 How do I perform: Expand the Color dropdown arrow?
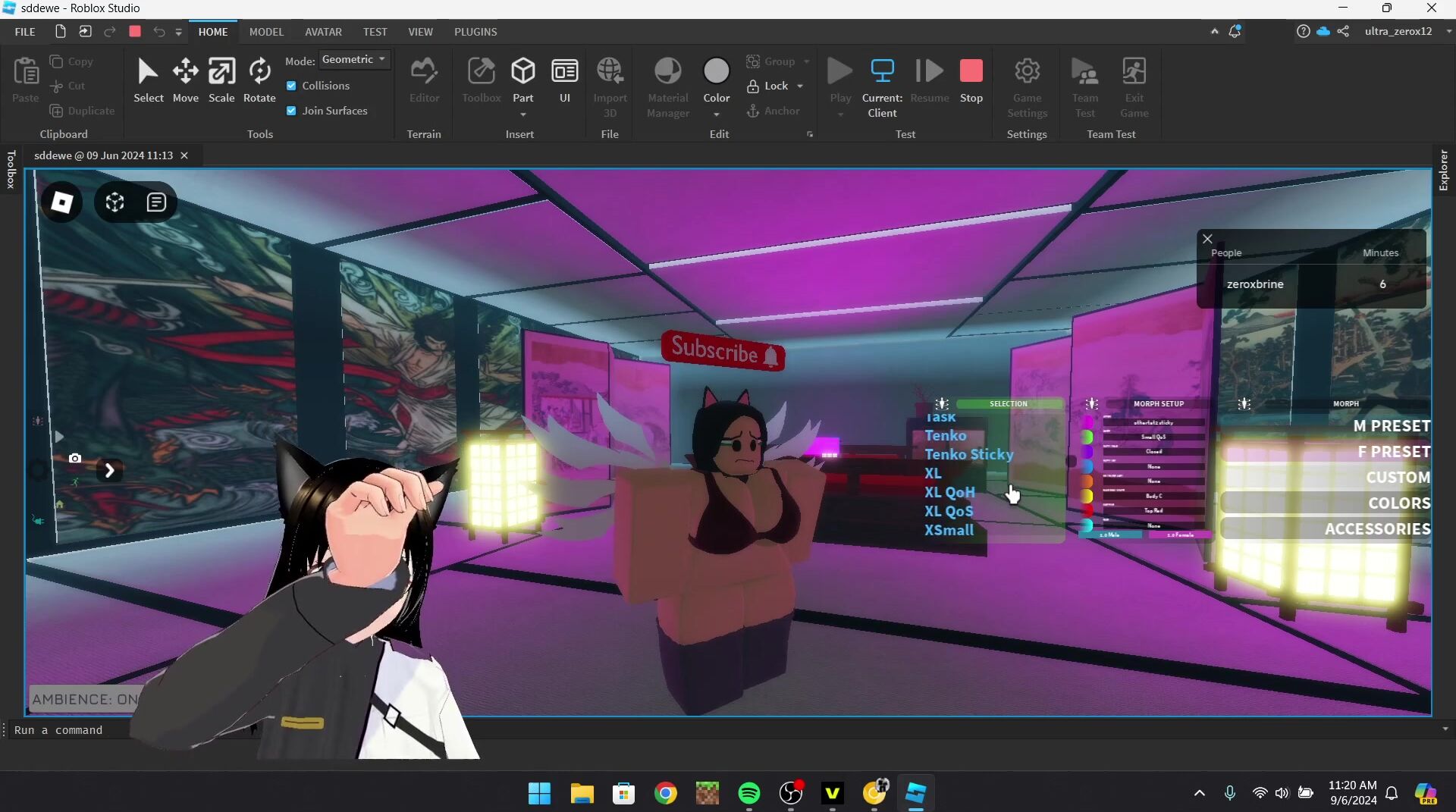pos(716,114)
